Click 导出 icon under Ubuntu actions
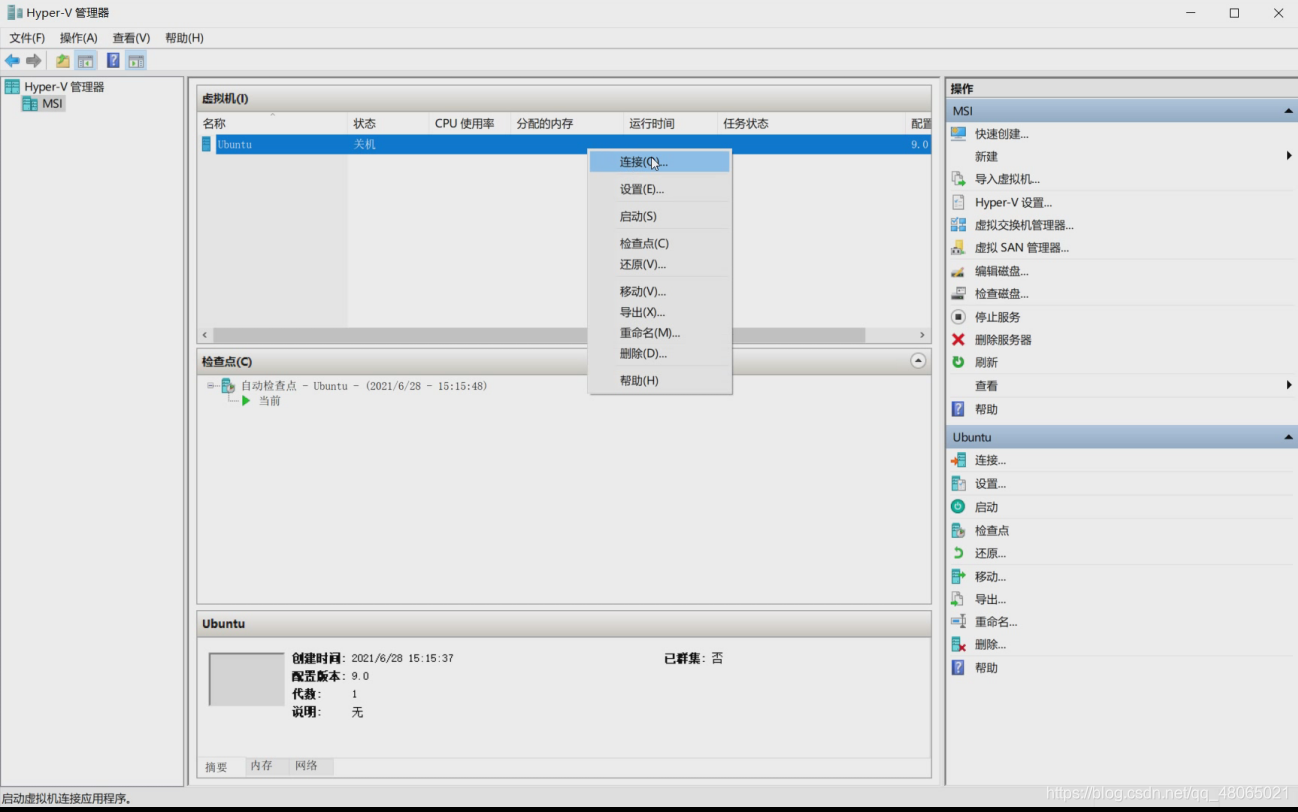Viewport: 1298px width, 812px height. click(x=958, y=600)
